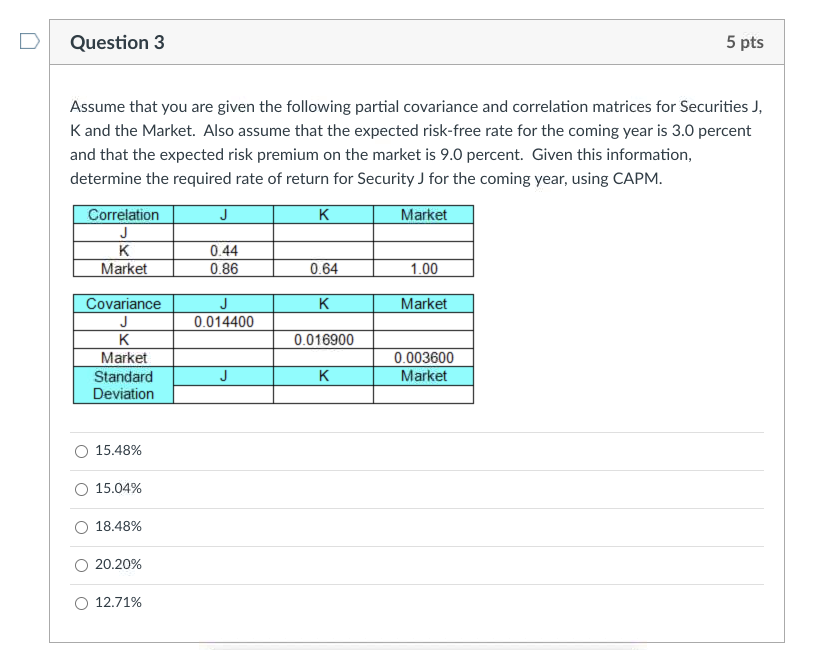Select the covariance value 0.014400
Viewport: 838px width, 650px height.
pos(222,321)
